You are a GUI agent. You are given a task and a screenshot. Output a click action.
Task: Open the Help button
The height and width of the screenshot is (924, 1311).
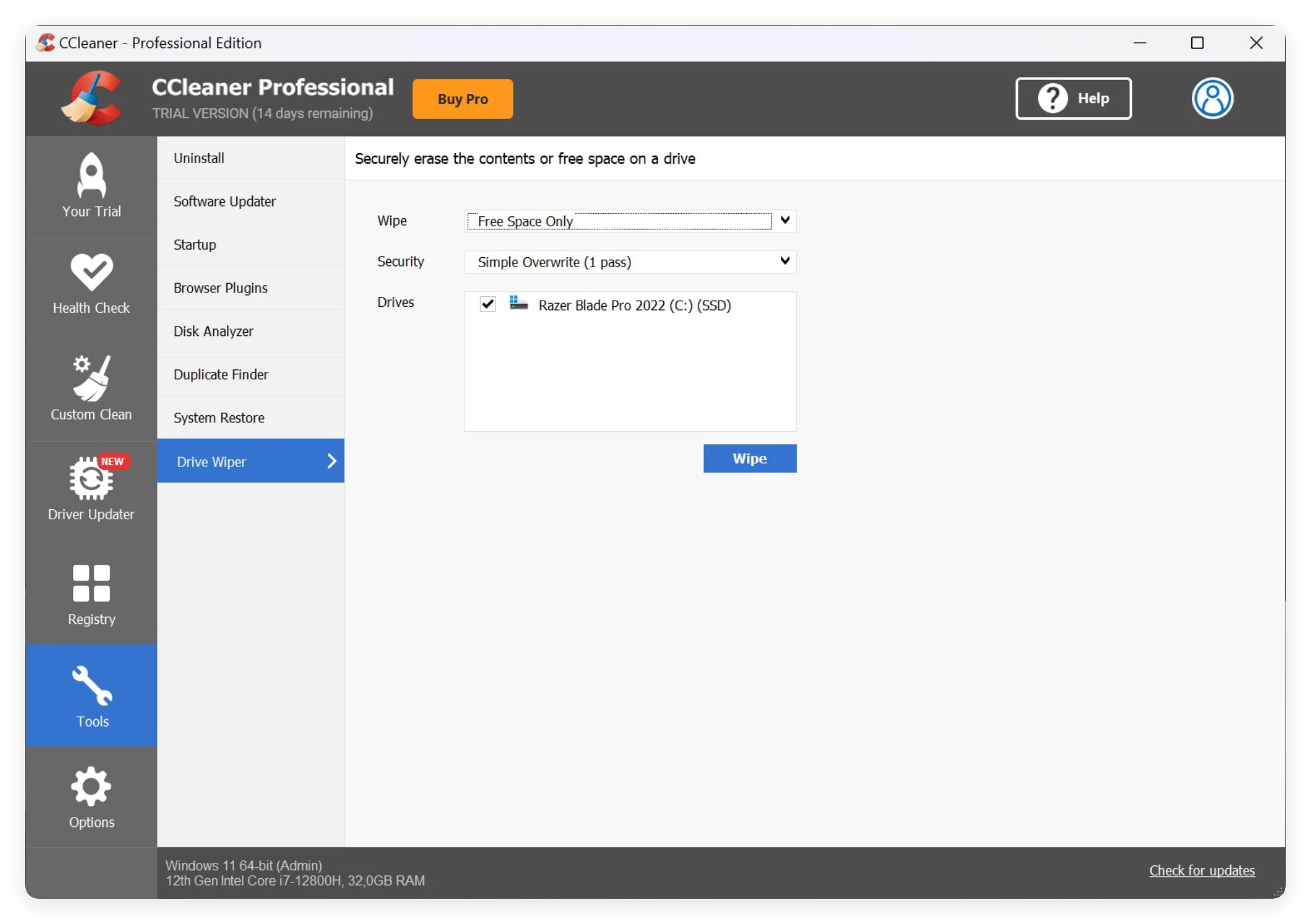tap(1073, 98)
